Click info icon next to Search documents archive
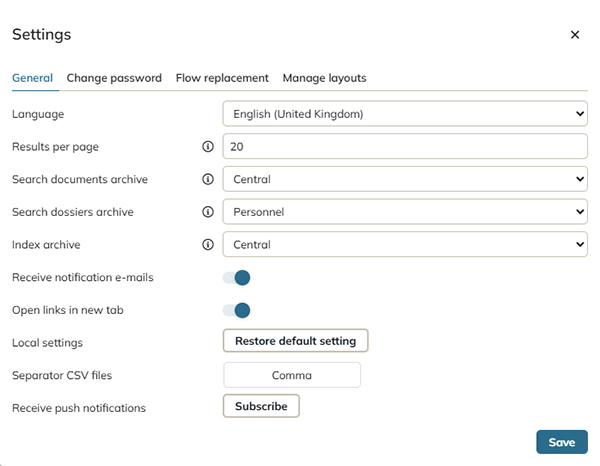Viewport: 600px width, 466px height. [208, 179]
